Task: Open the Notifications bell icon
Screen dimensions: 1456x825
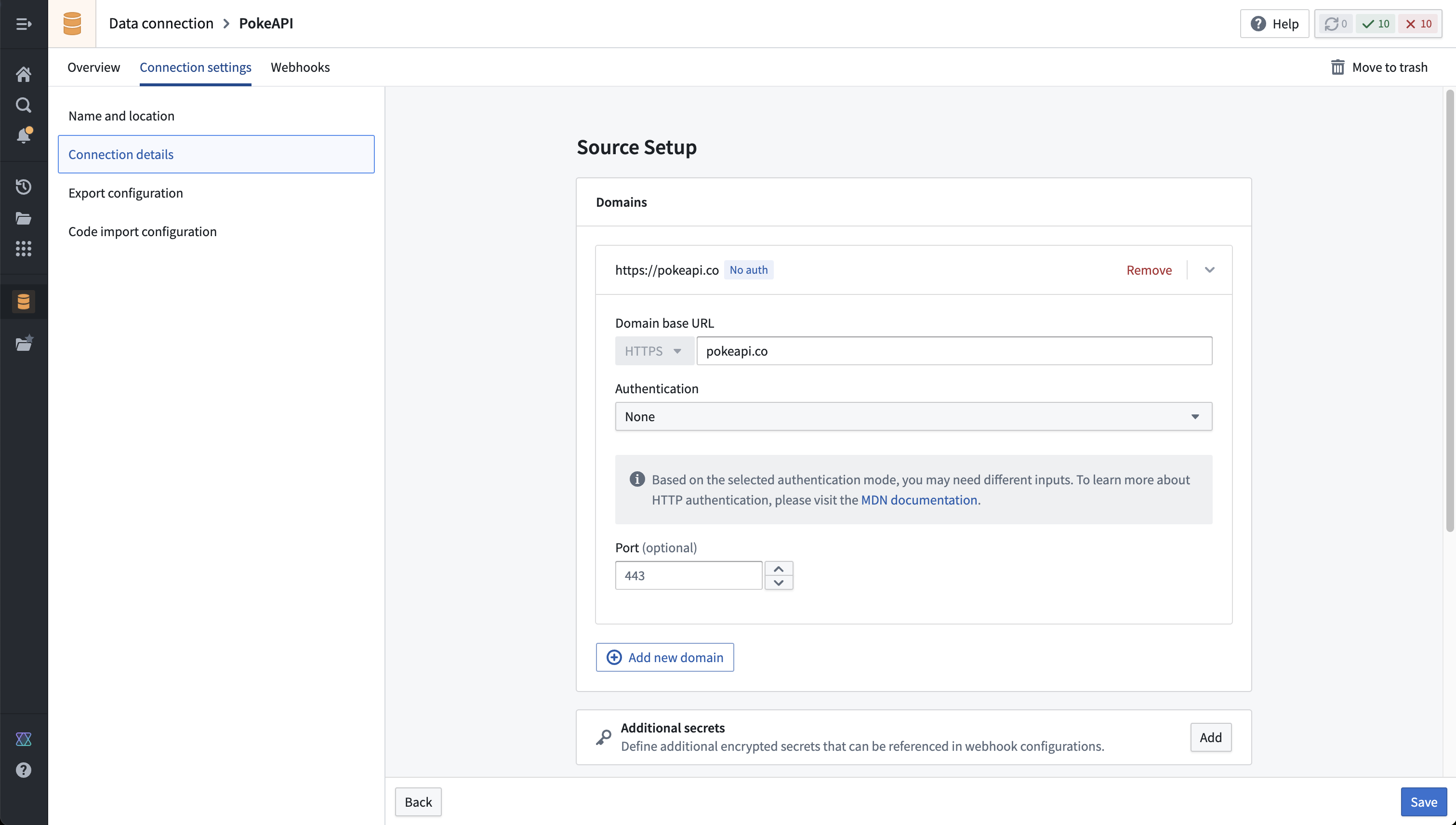Action: click(23, 135)
